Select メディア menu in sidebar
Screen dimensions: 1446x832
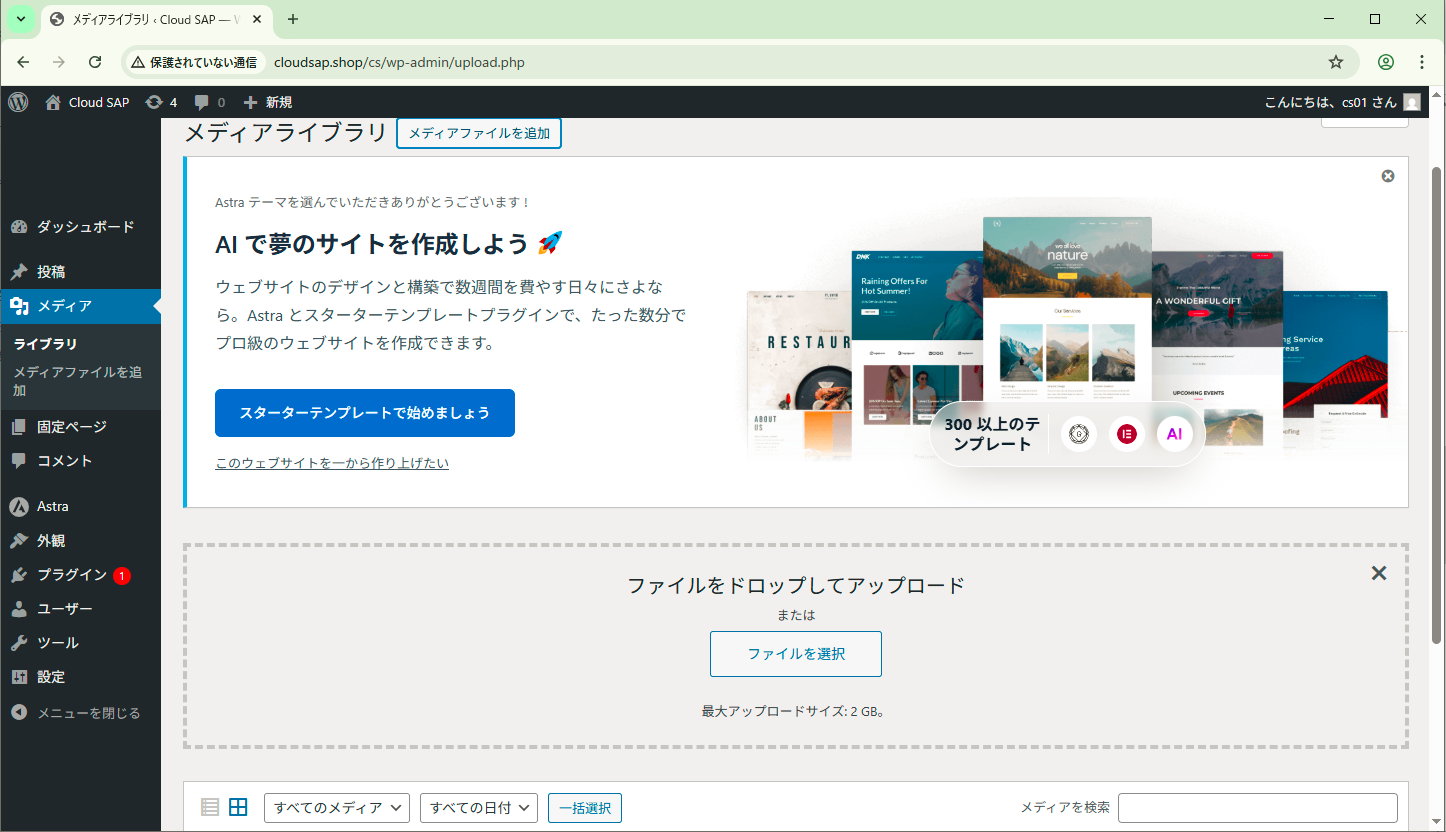tap(80, 306)
